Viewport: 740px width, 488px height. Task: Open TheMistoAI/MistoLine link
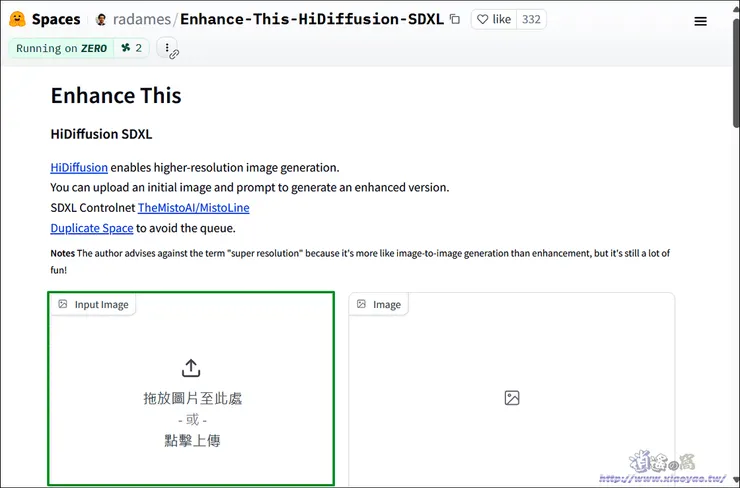click(193, 208)
